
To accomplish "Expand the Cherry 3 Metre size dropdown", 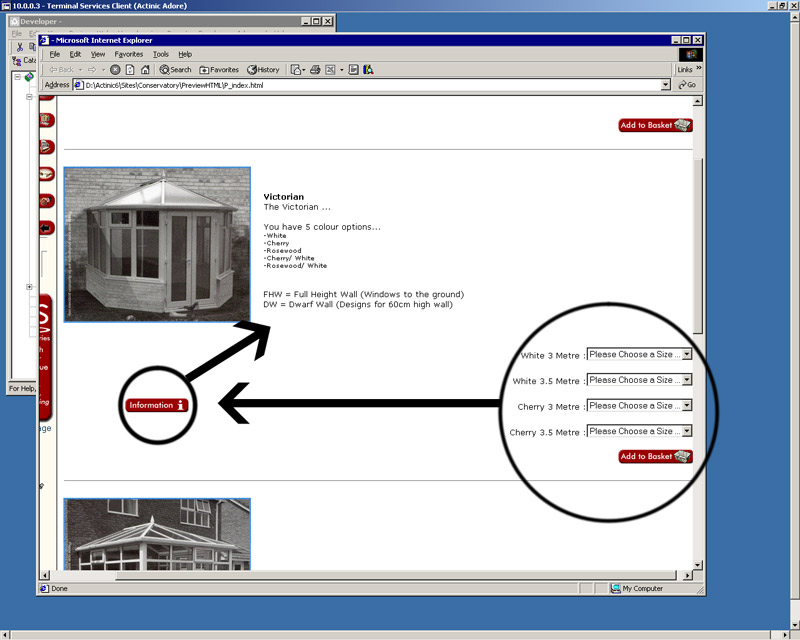I will coord(686,406).
